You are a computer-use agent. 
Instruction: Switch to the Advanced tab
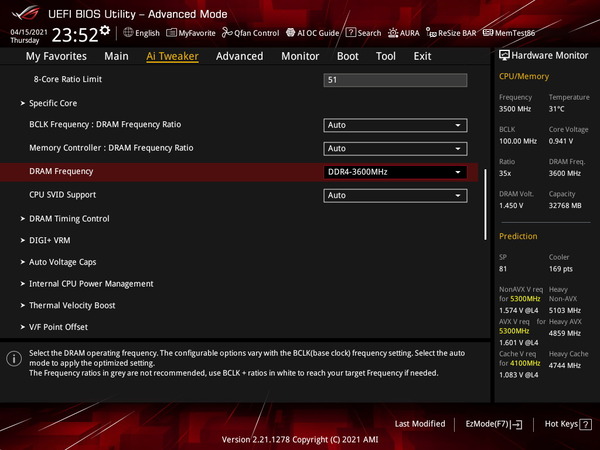click(x=240, y=56)
